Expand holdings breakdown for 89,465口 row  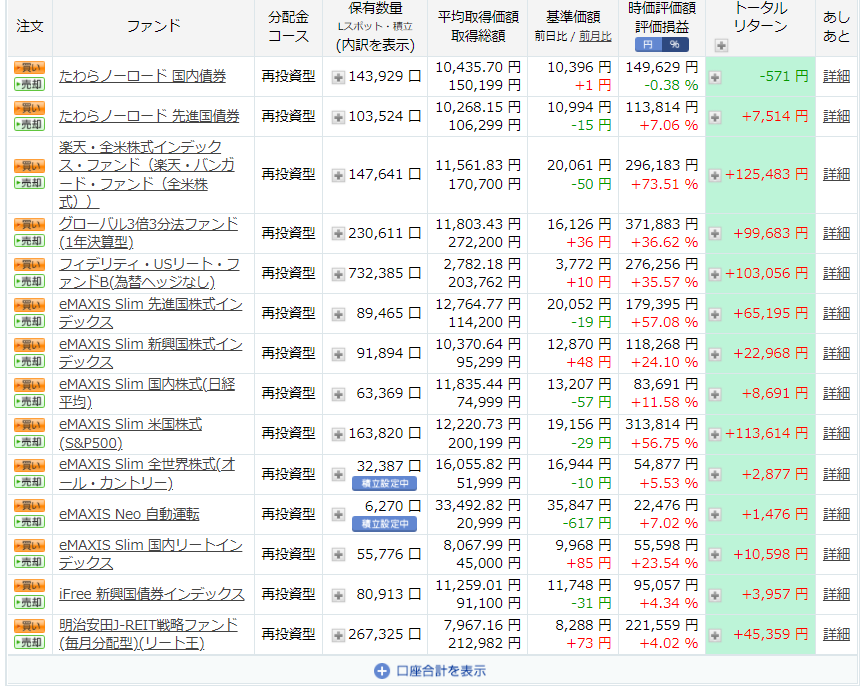[338, 314]
